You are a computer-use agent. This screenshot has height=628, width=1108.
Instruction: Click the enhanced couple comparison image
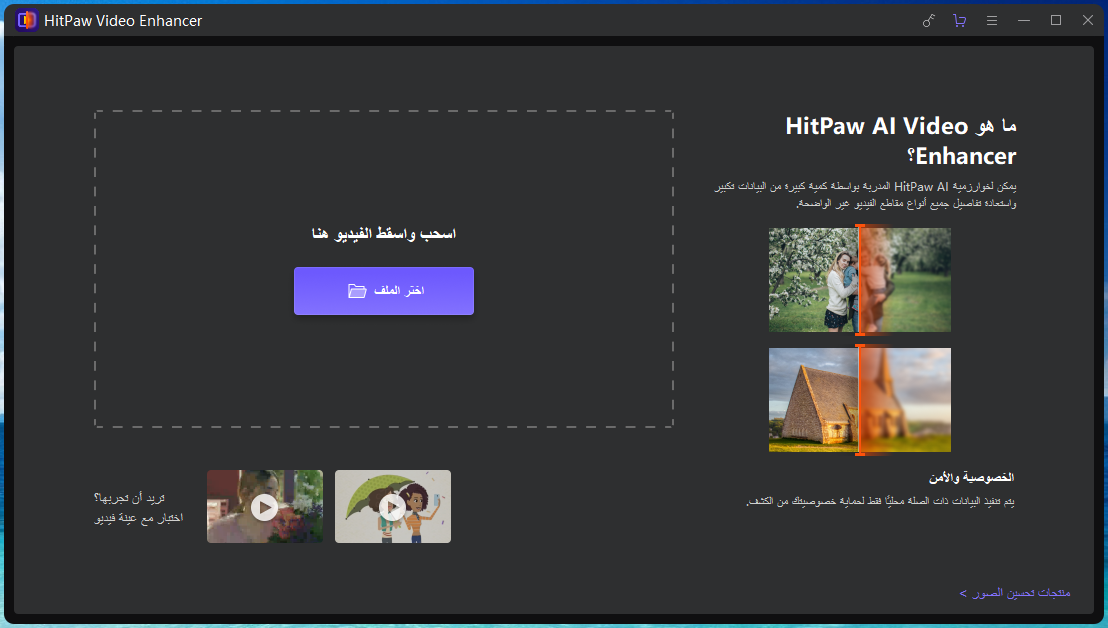[x=859, y=279]
